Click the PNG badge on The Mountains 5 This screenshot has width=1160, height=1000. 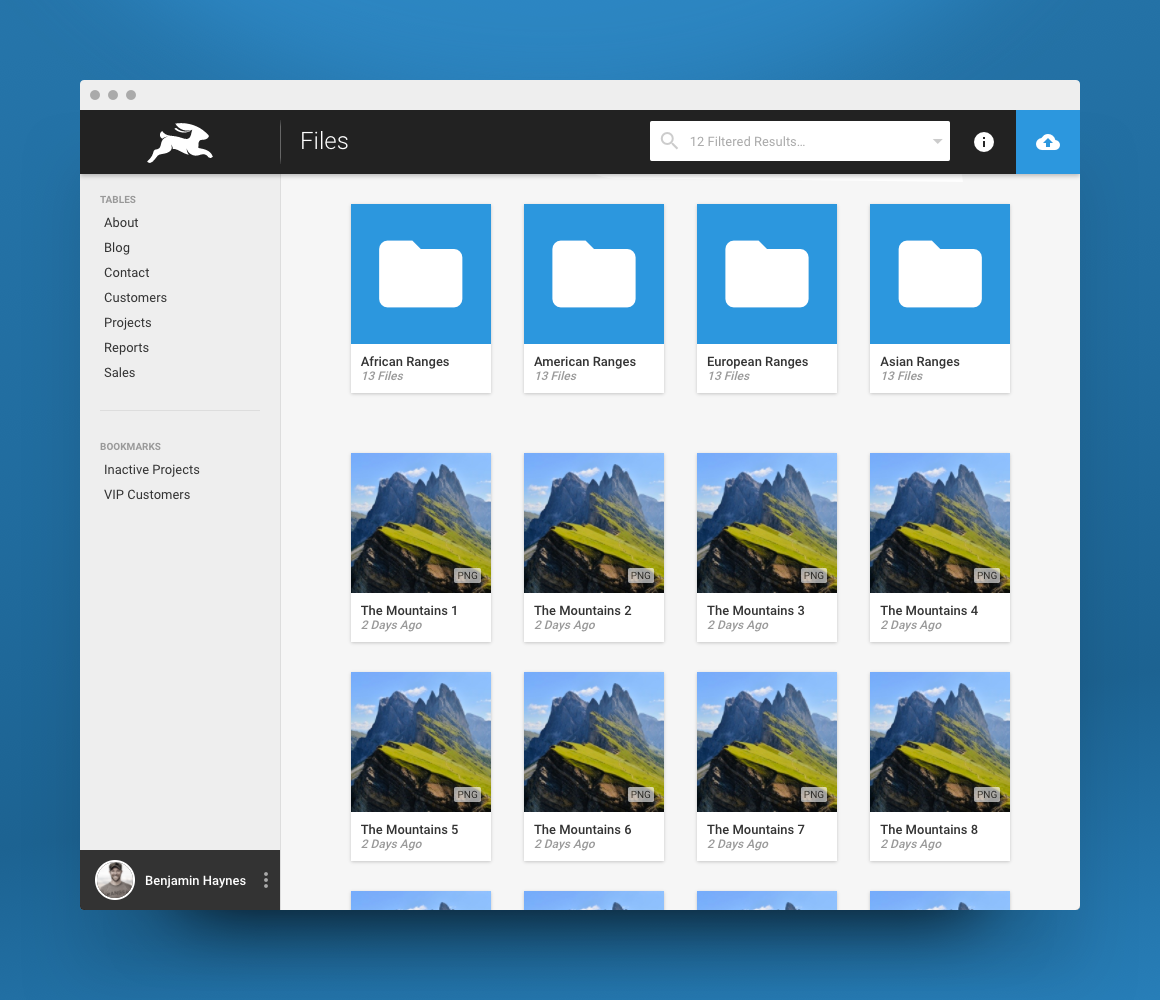click(x=468, y=794)
